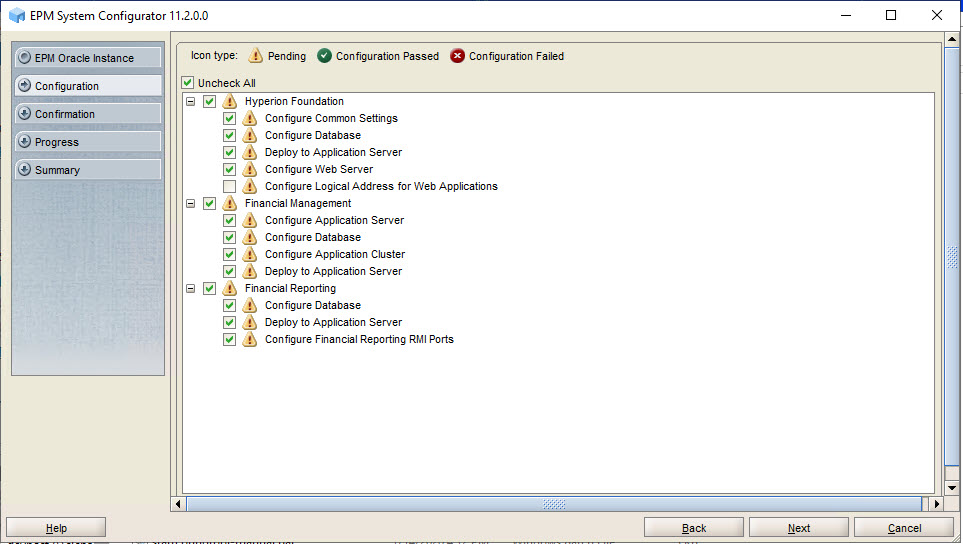Select the Configuration step
Viewport: 963px width, 544px height.
pyautogui.click(x=88, y=86)
